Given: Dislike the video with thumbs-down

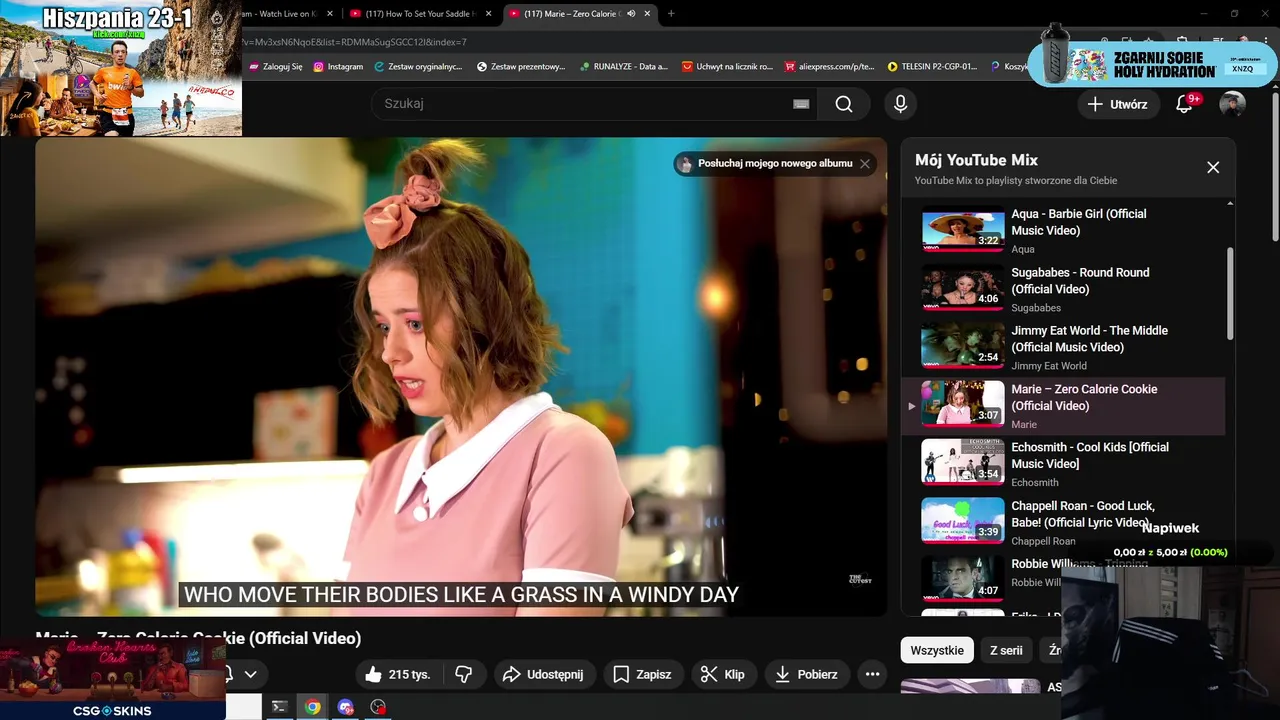Looking at the screenshot, I should pyautogui.click(x=464, y=674).
